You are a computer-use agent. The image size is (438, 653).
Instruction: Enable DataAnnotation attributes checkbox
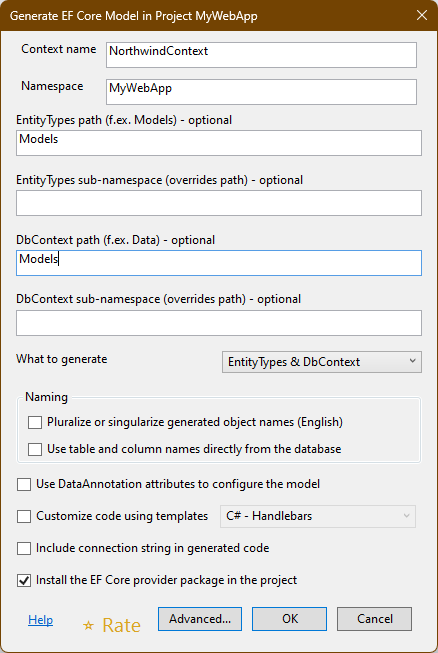(x=24, y=484)
